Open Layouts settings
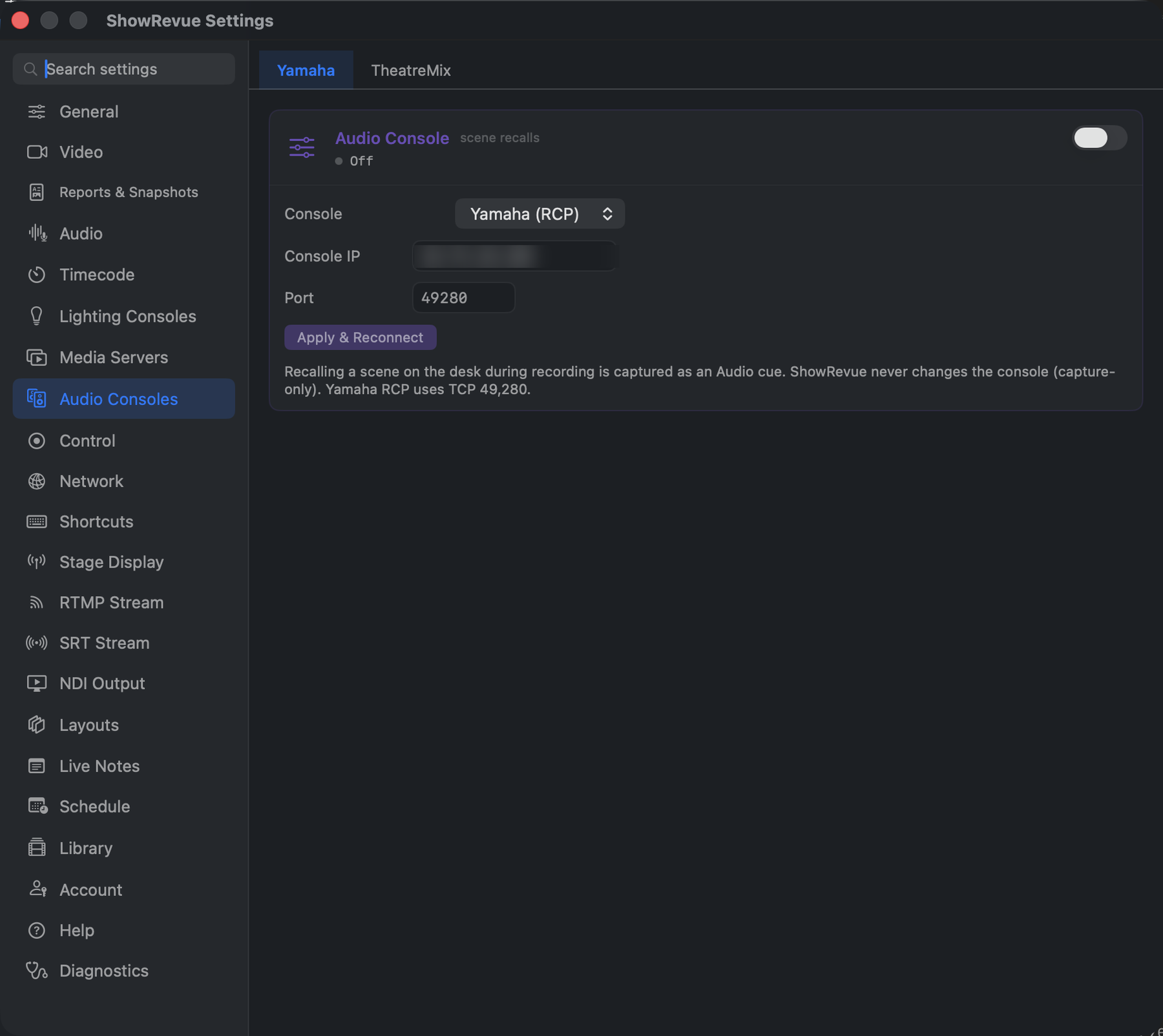 click(x=123, y=725)
